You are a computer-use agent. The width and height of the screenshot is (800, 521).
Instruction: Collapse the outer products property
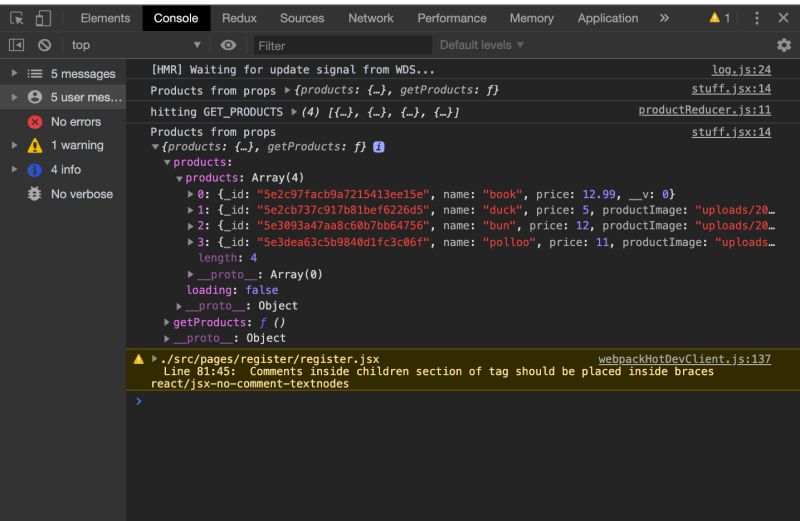(167, 162)
